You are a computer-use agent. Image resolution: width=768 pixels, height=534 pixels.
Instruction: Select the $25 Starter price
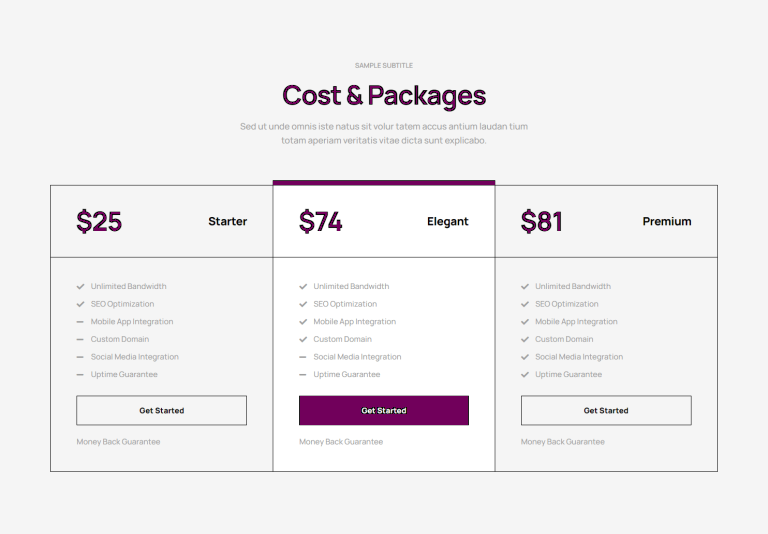(99, 221)
